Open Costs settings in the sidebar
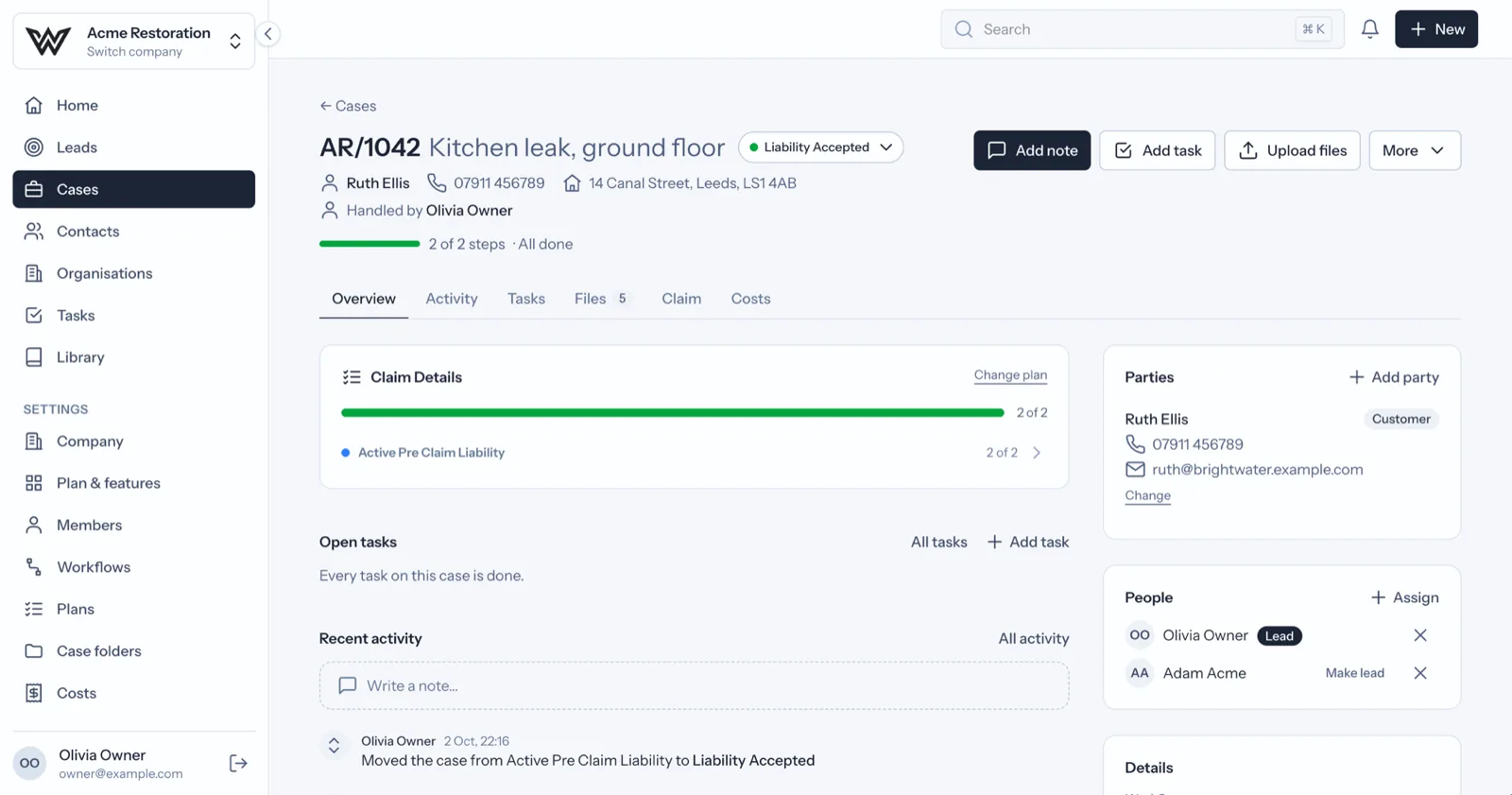The height and width of the screenshot is (795, 1512). pyautogui.click(x=133, y=693)
